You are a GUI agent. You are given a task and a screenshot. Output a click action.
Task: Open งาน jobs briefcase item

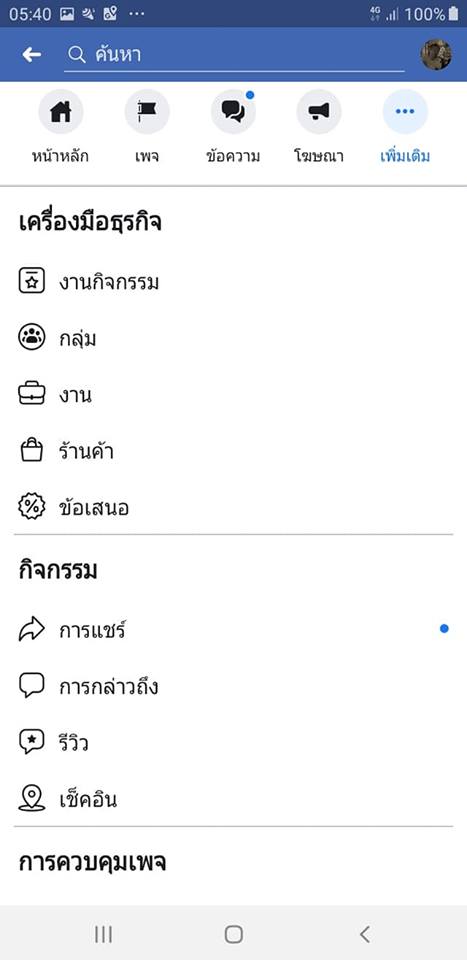coord(233,395)
